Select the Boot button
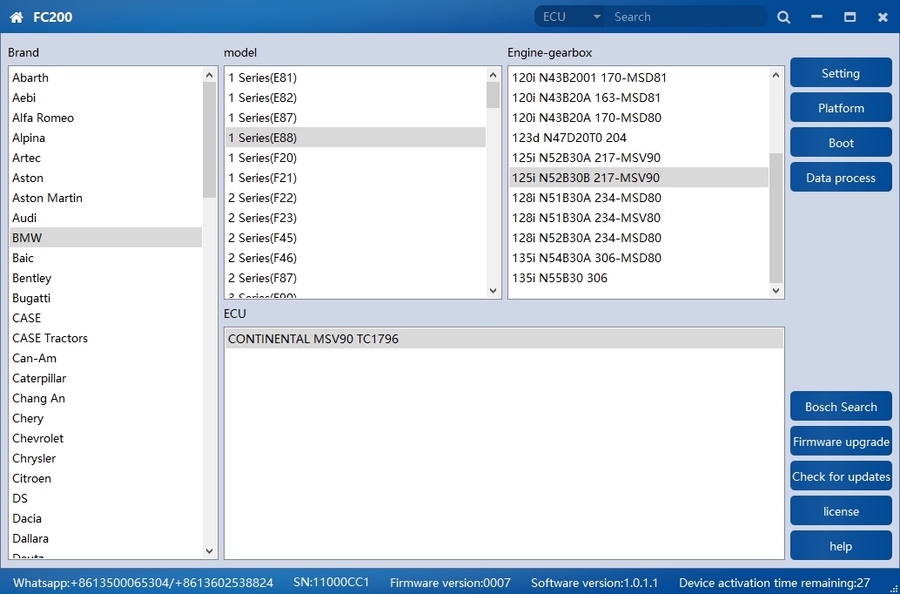Viewport: 900px width, 594px height. pyautogui.click(x=840, y=143)
